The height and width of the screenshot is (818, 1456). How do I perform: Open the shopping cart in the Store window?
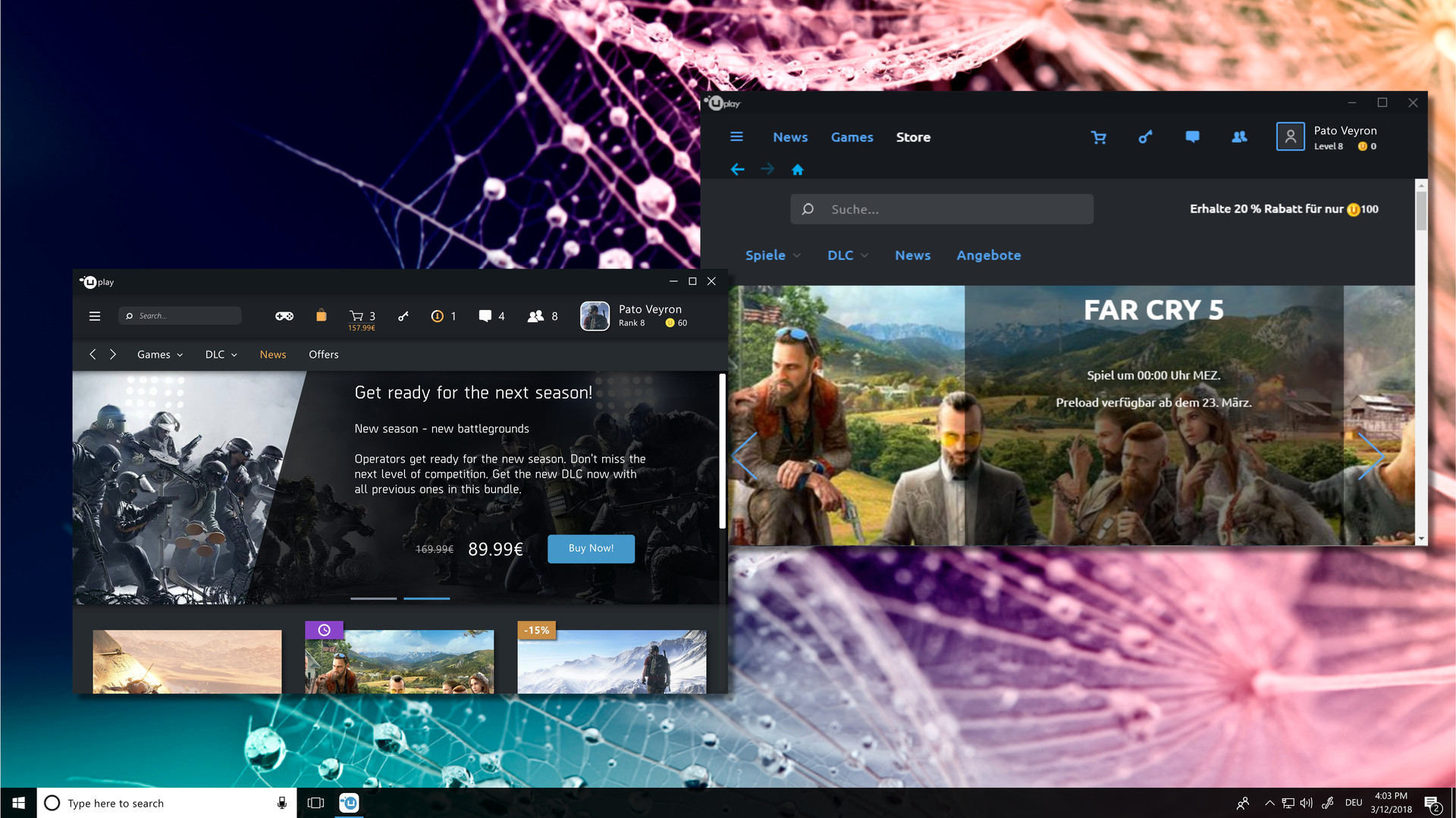(1099, 137)
